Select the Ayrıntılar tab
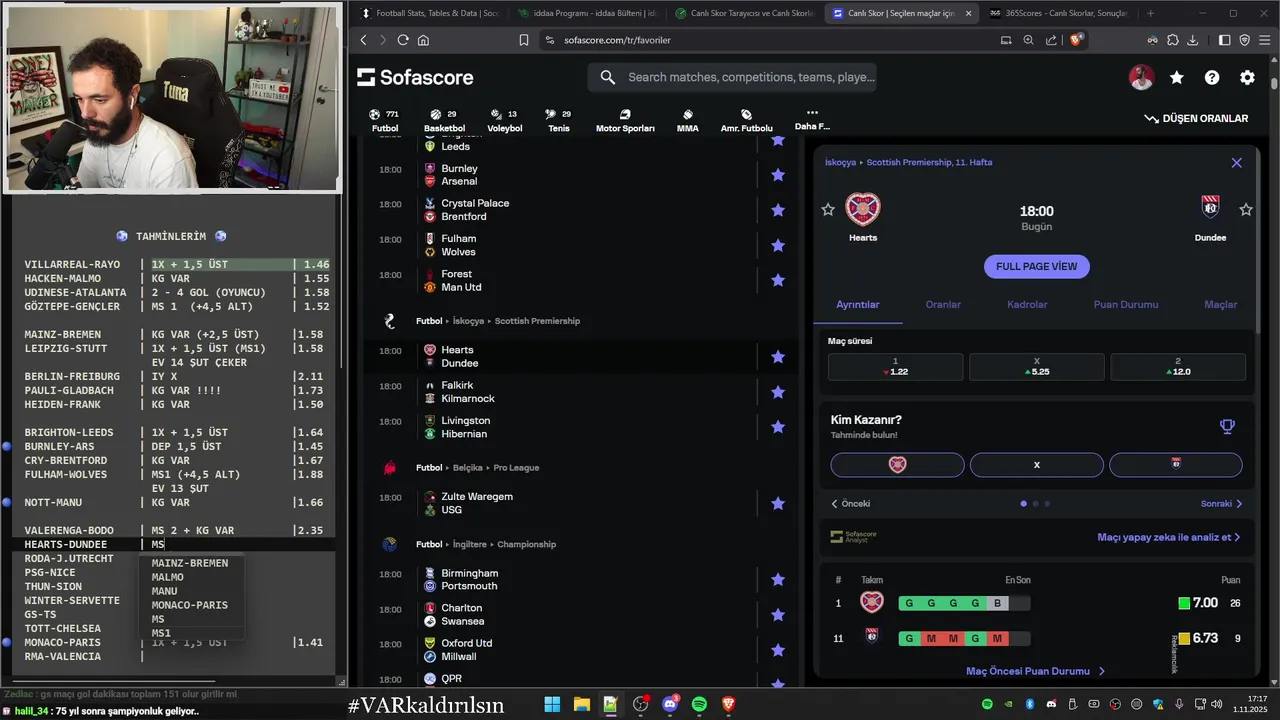The width and height of the screenshot is (1280, 720). pos(858,304)
